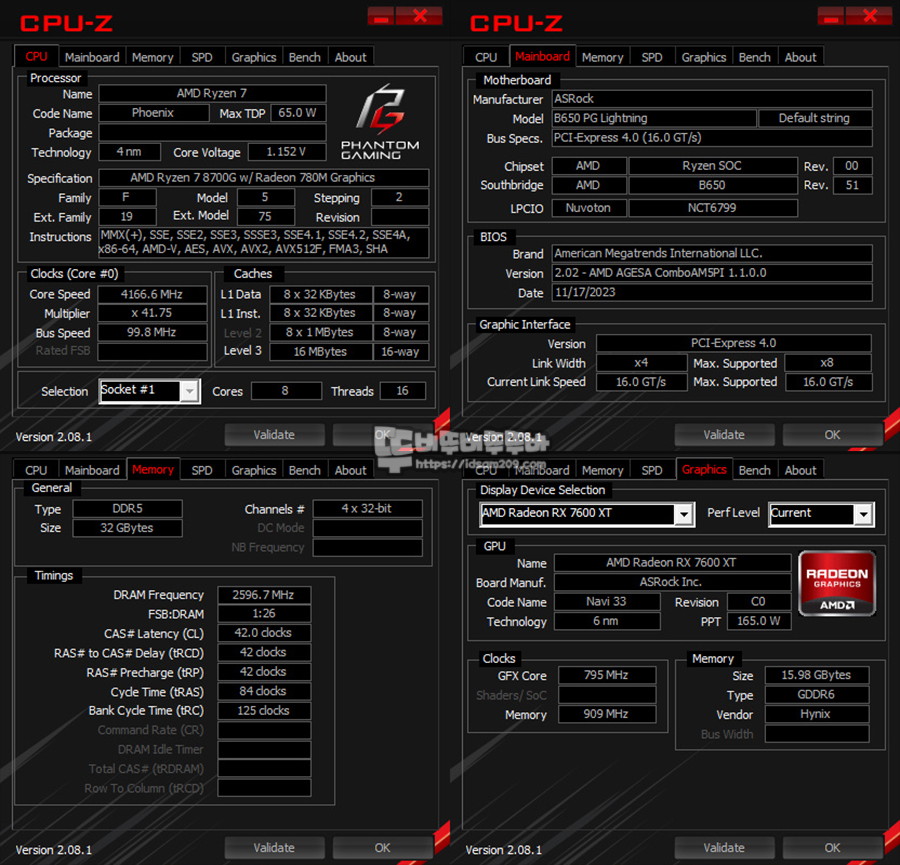Click the GPU memory Vendor value Hynix
The width and height of the screenshot is (900, 865).
(x=816, y=714)
